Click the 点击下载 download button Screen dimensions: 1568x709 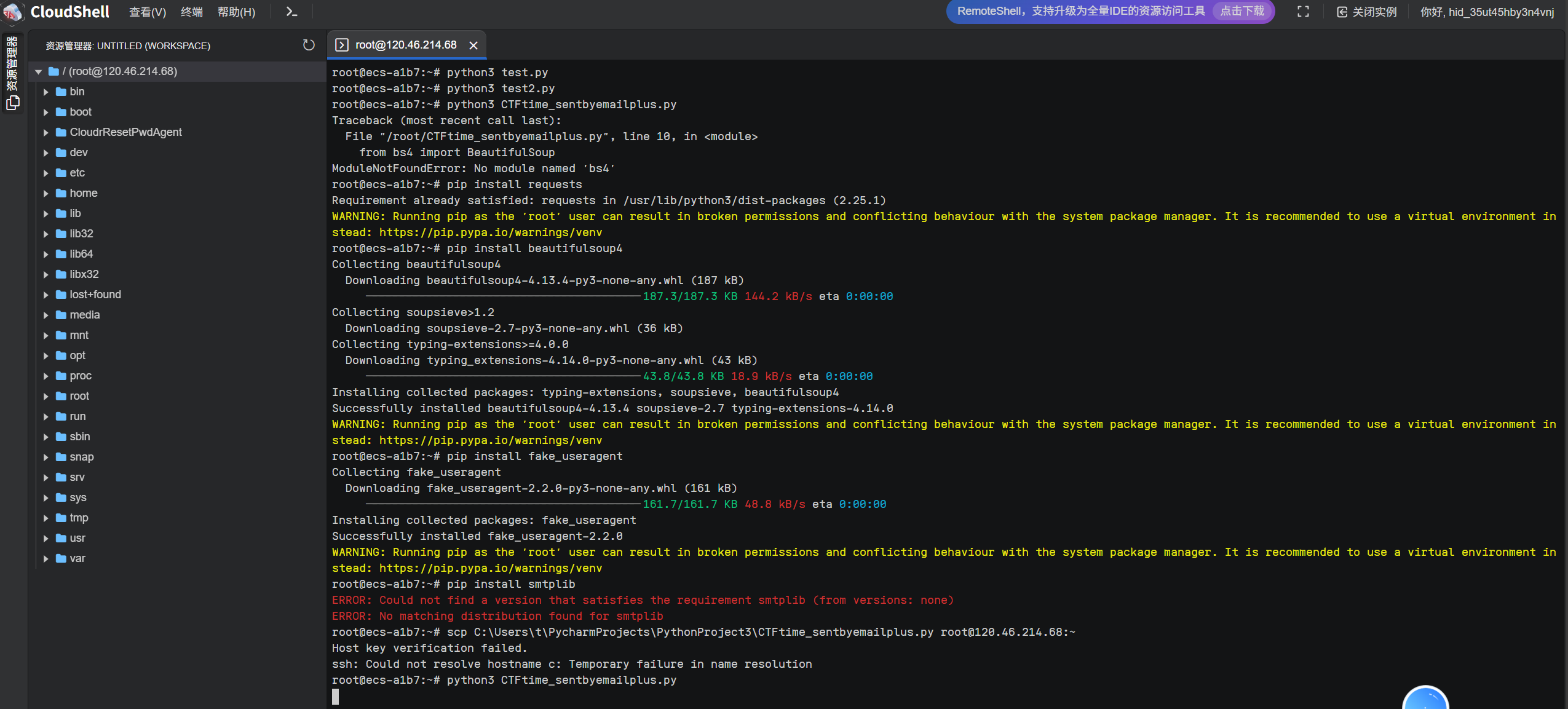tap(1241, 11)
